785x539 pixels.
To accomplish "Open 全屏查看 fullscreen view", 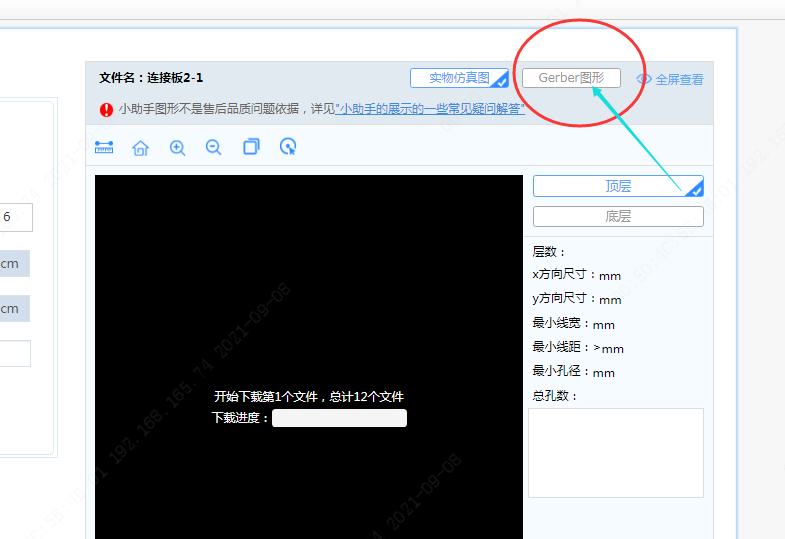I will tap(679, 79).
